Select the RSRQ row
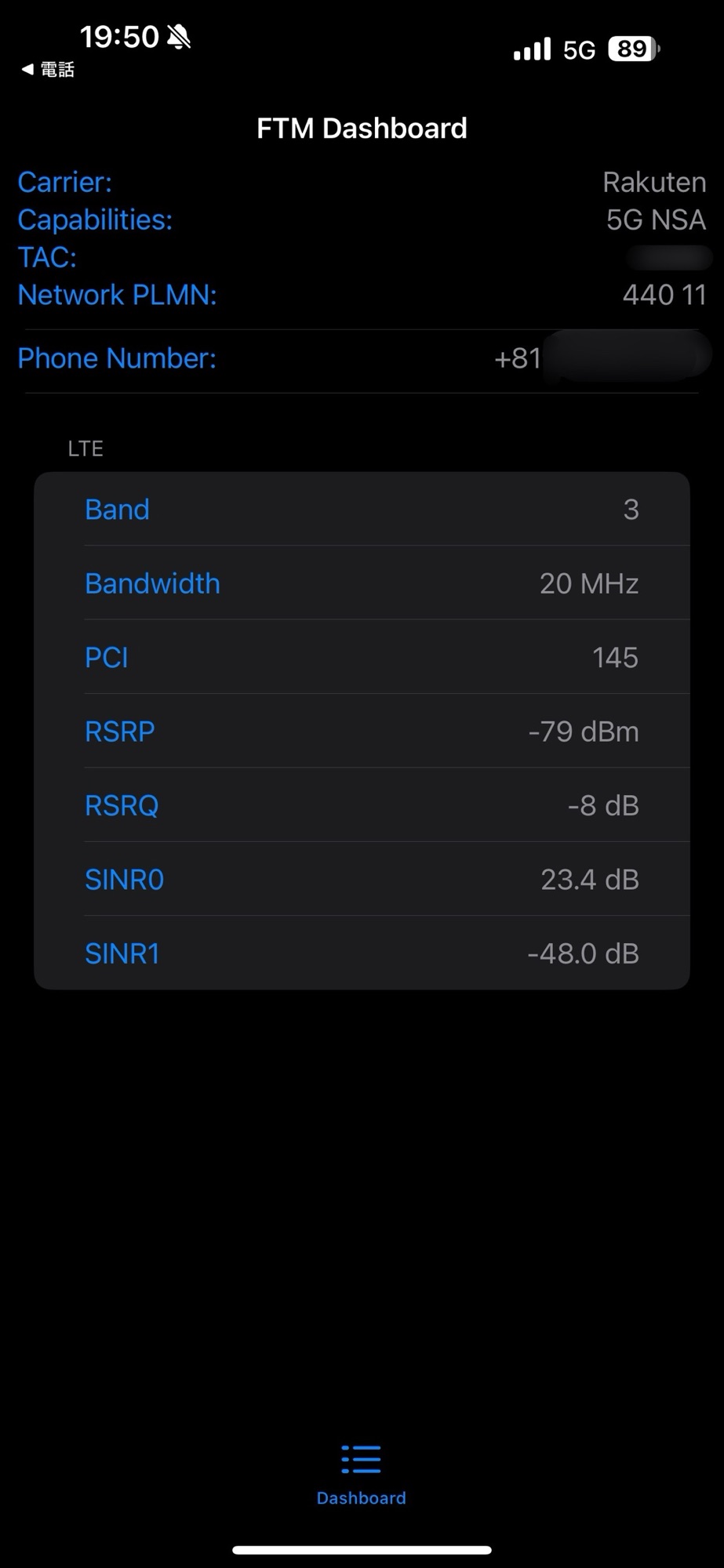Viewport: 724px width, 1568px height. [x=362, y=805]
